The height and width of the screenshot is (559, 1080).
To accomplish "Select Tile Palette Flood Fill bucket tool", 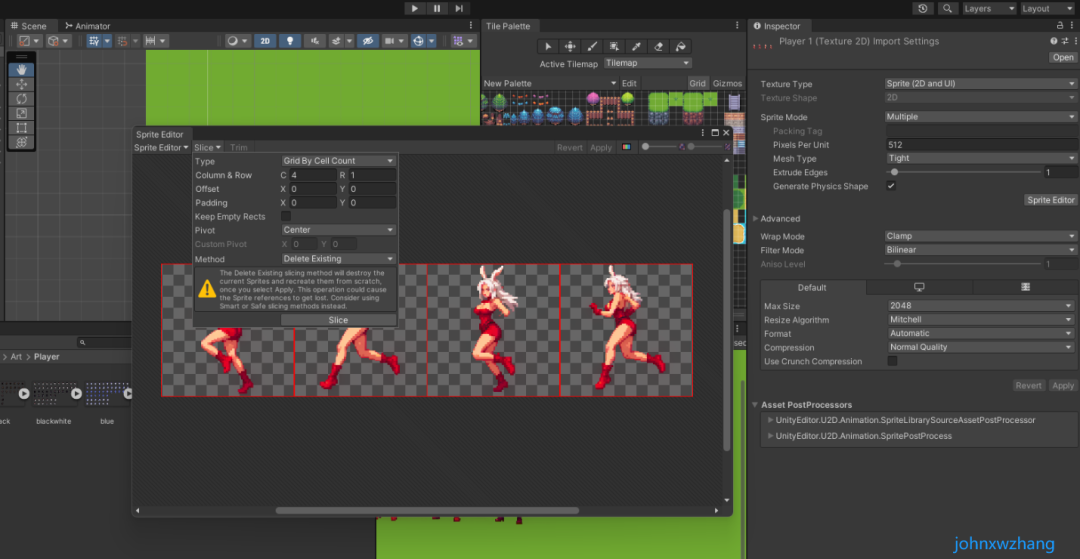I will tap(681, 47).
